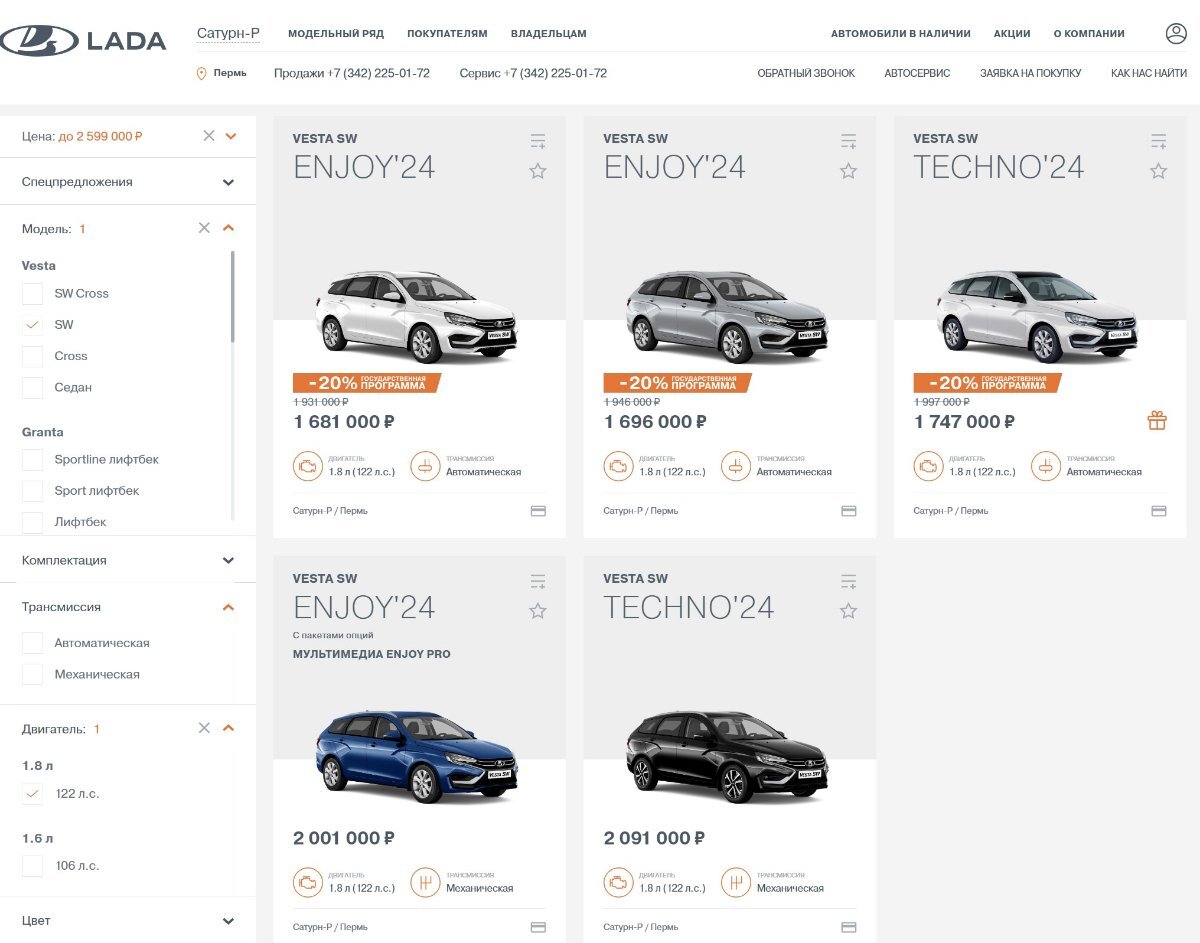Click the location pin icon next to Пермь

click(201, 73)
